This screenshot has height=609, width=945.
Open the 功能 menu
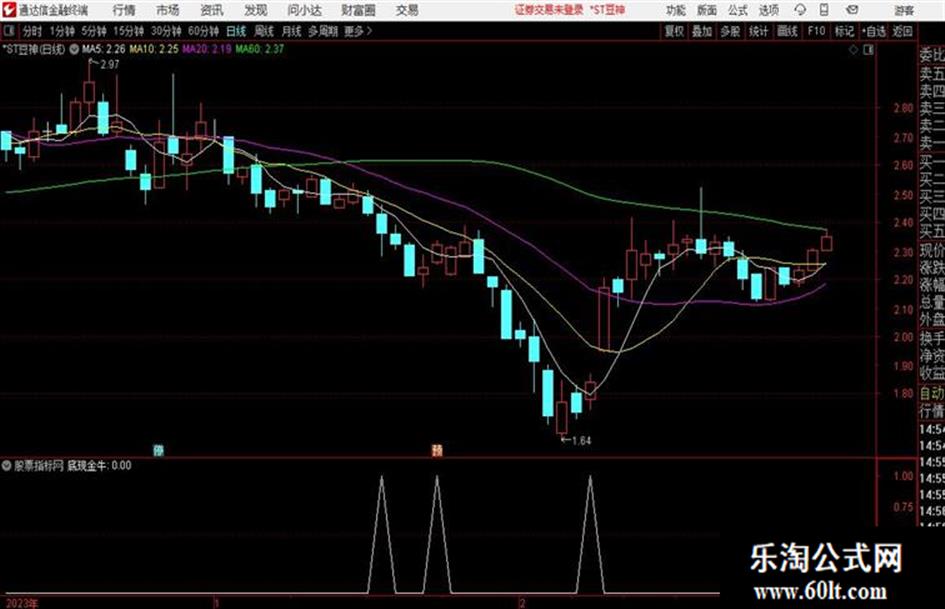pyautogui.click(x=676, y=10)
